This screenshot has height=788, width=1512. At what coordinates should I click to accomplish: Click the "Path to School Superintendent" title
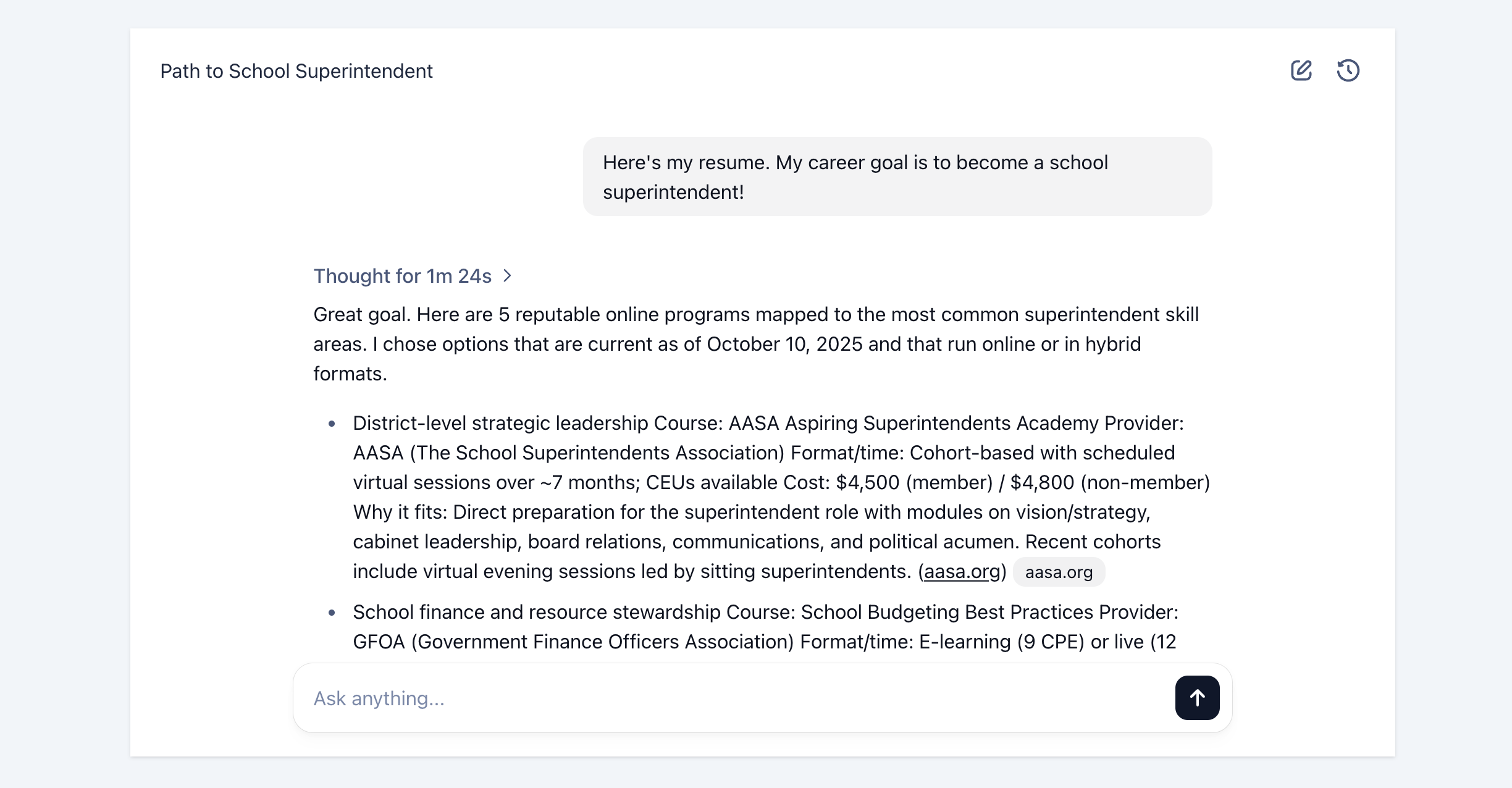tap(296, 71)
